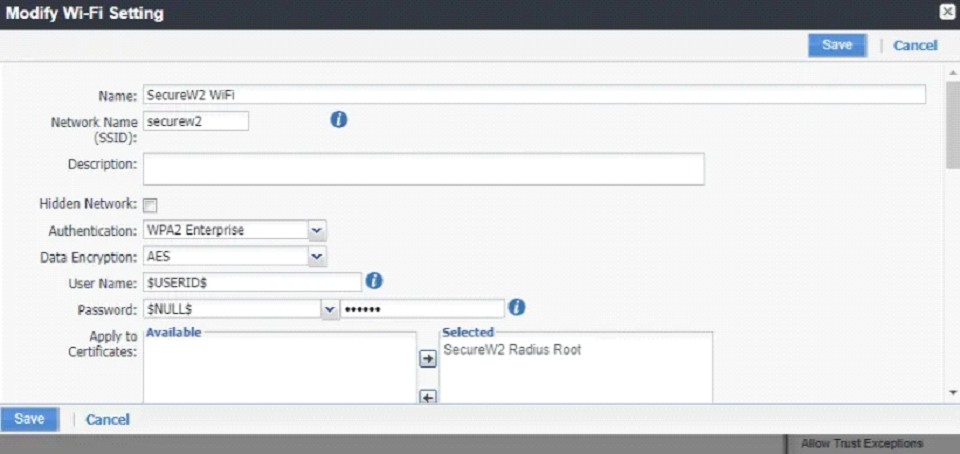Viewport: 960px width, 454px height.
Task: Click info icon beside User Name field
Action: 374,281
